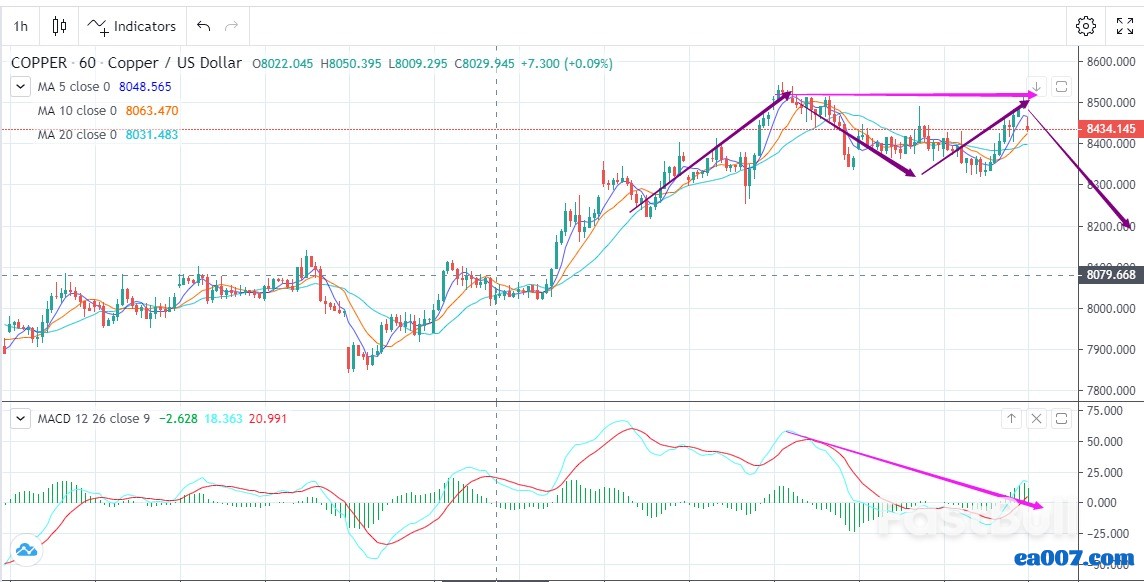Maximize the MACD pane

[1062, 419]
